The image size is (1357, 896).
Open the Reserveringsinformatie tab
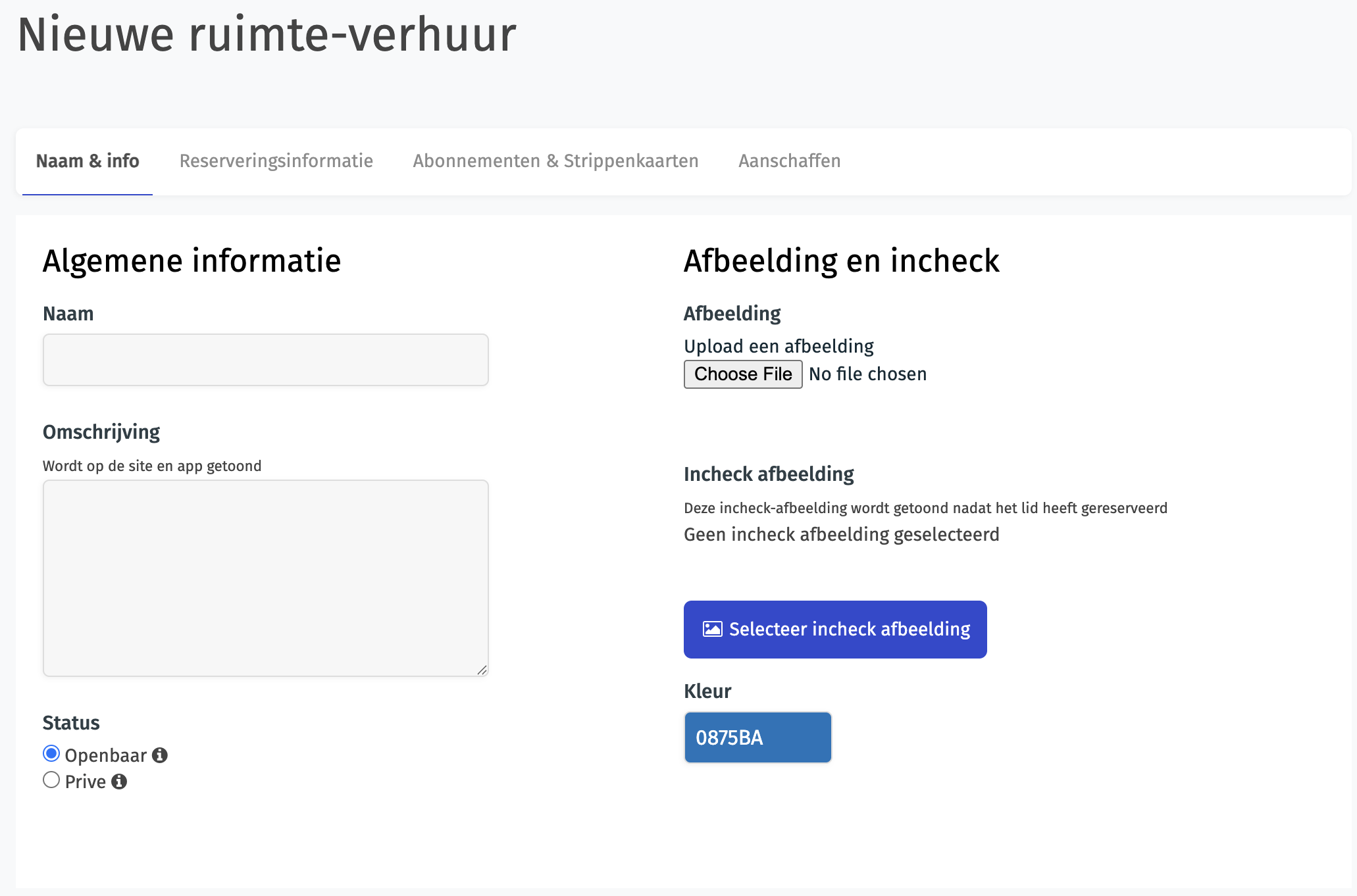[276, 161]
